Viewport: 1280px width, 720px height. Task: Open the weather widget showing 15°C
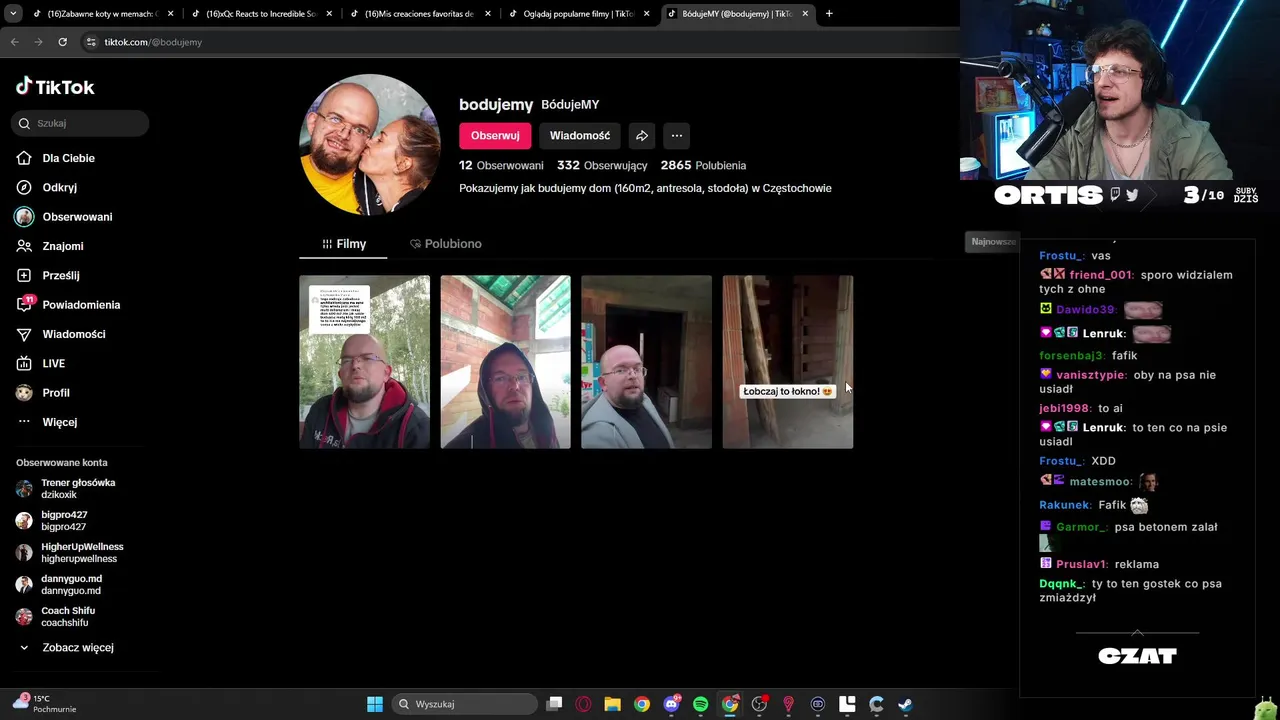[44, 704]
